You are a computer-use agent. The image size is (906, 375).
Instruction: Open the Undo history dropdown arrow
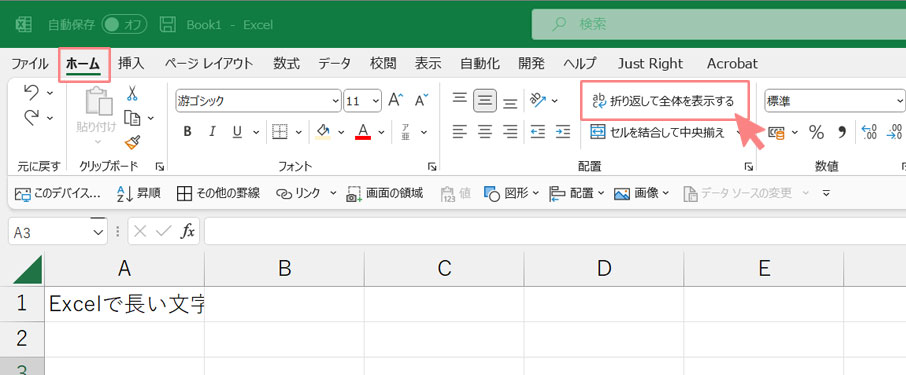(x=50, y=93)
